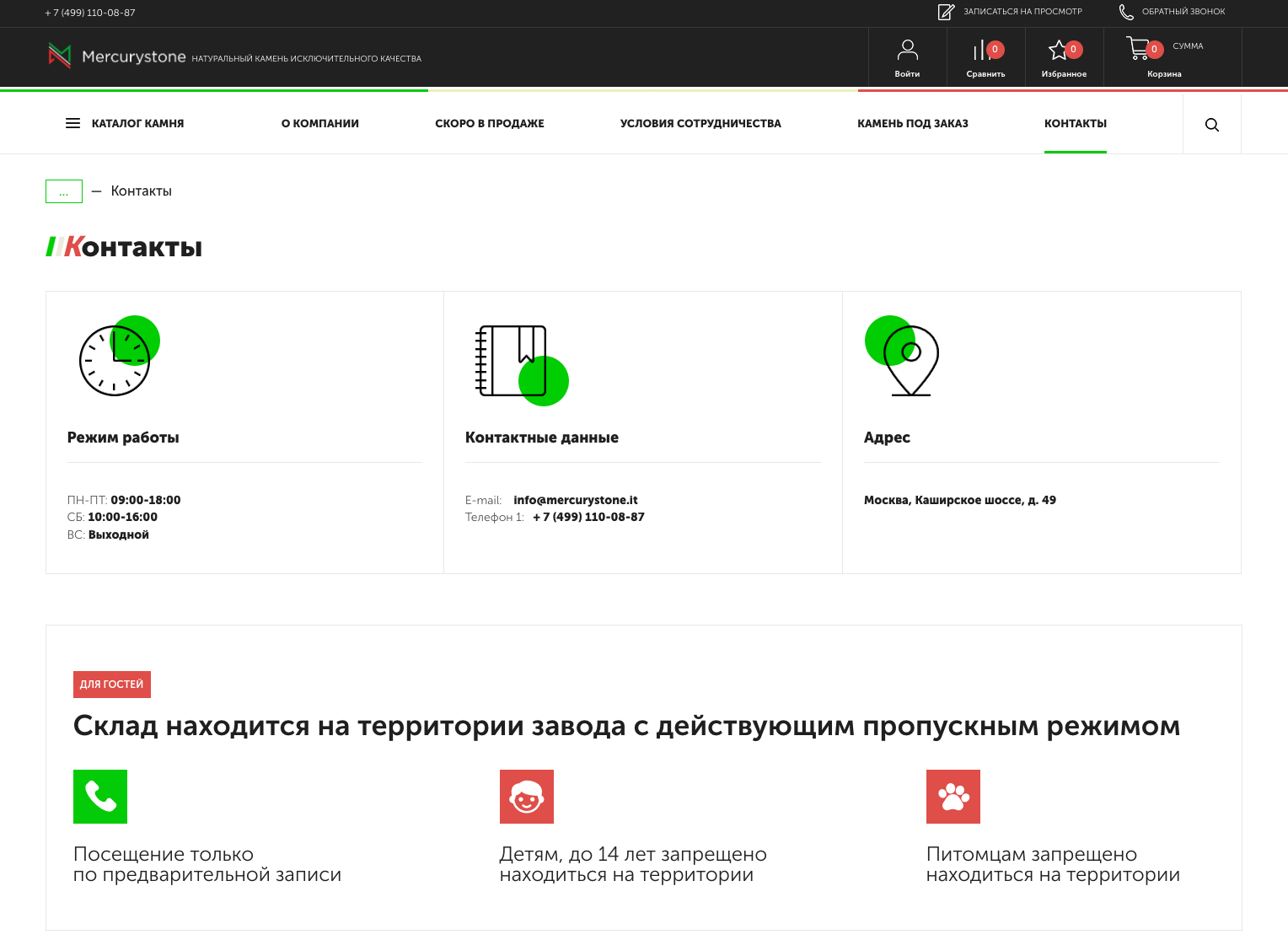Click the red Для гостей label
Screen dimensions: 1288x940
[112, 685]
